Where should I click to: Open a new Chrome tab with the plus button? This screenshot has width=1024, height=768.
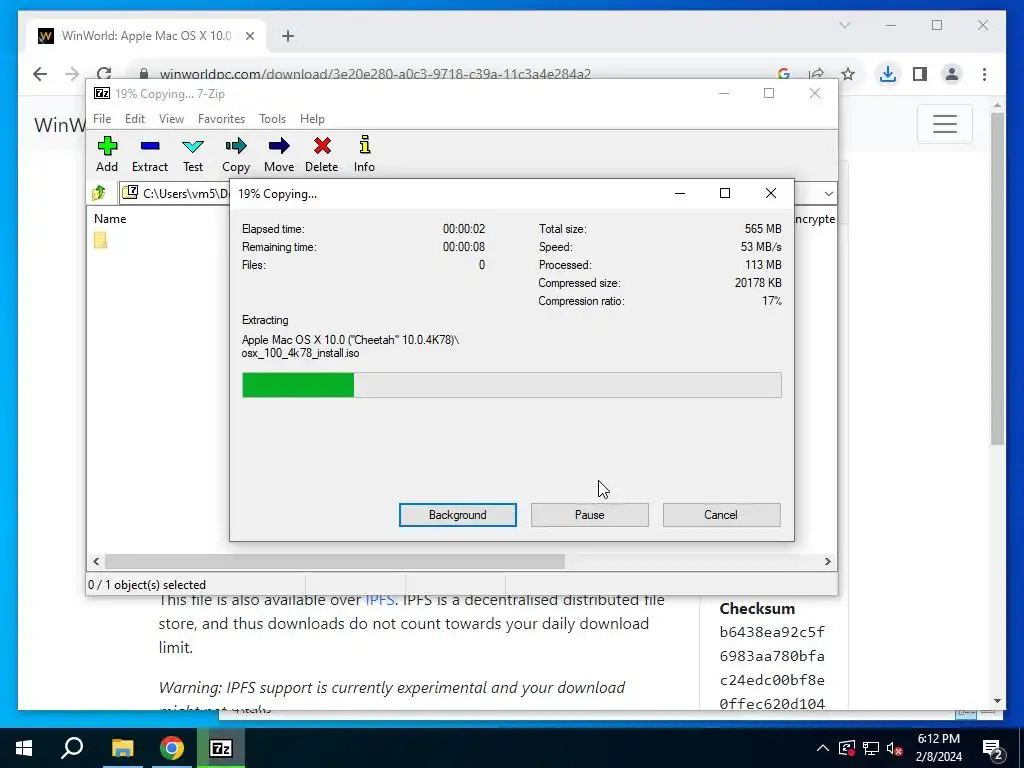pyautogui.click(x=288, y=36)
